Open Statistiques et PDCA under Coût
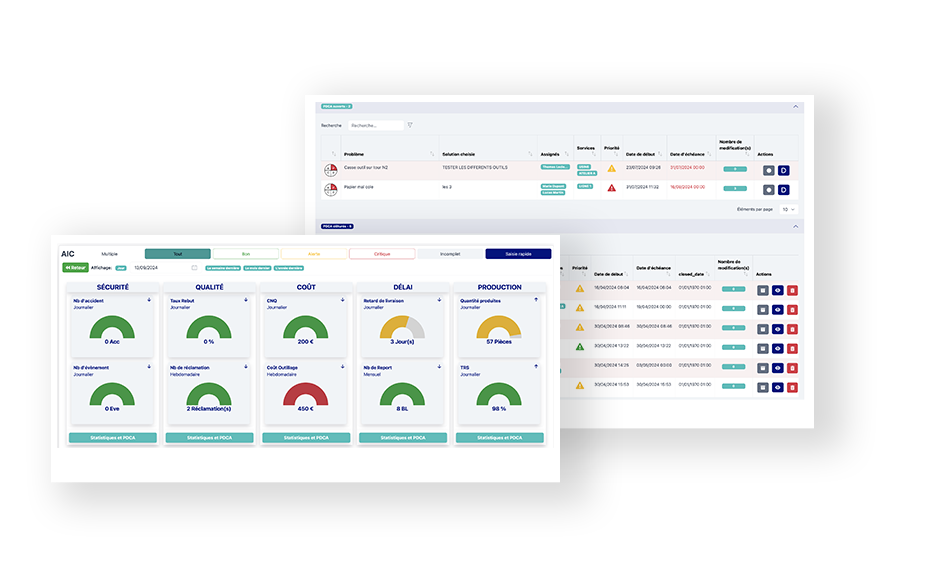This screenshot has height=562, width=937. click(x=306, y=438)
